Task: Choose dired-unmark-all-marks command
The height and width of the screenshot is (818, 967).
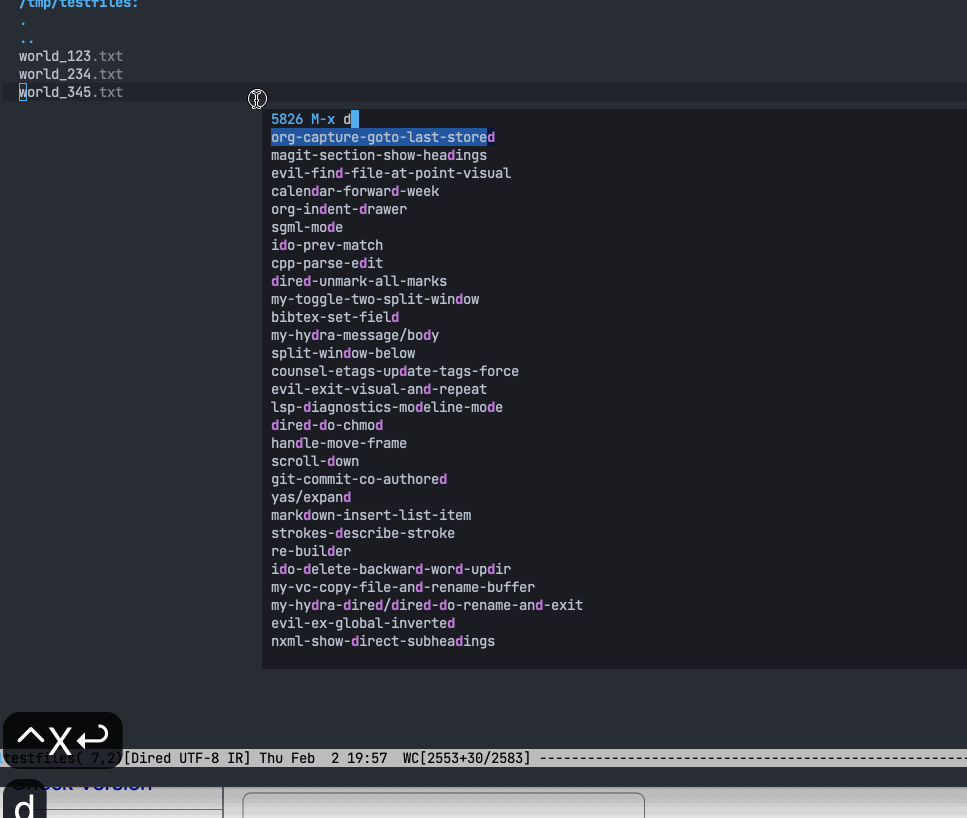Action: [359, 281]
